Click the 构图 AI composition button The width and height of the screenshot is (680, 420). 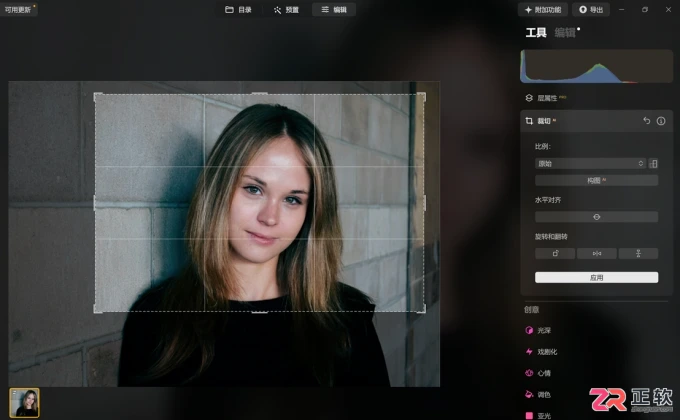pos(596,180)
